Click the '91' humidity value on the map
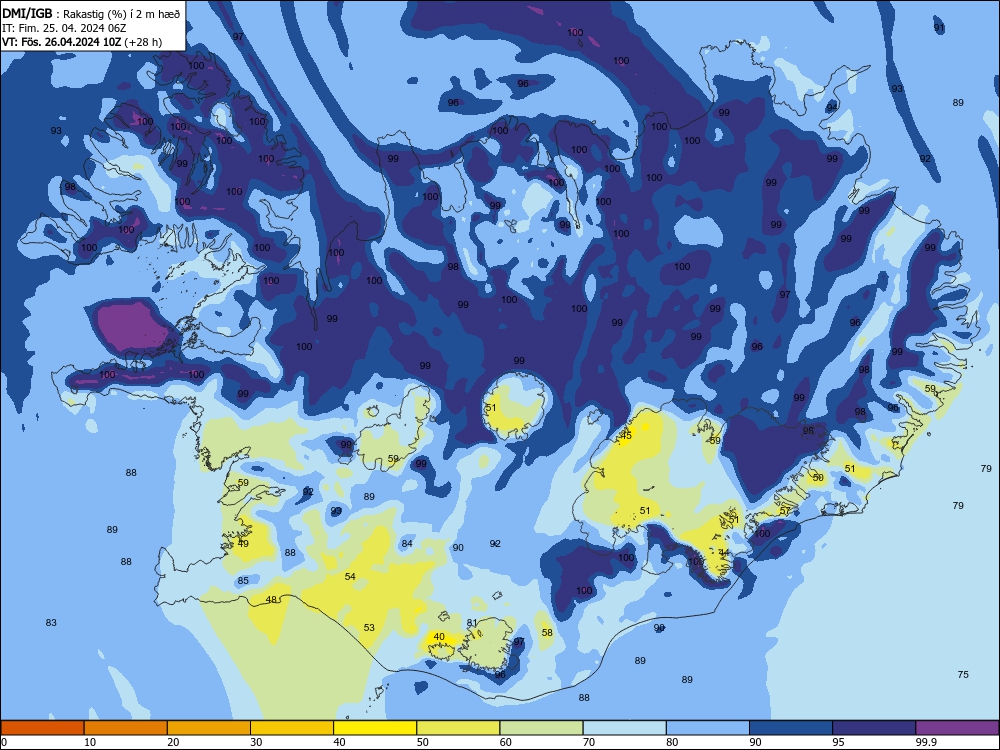 (x=939, y=28)
